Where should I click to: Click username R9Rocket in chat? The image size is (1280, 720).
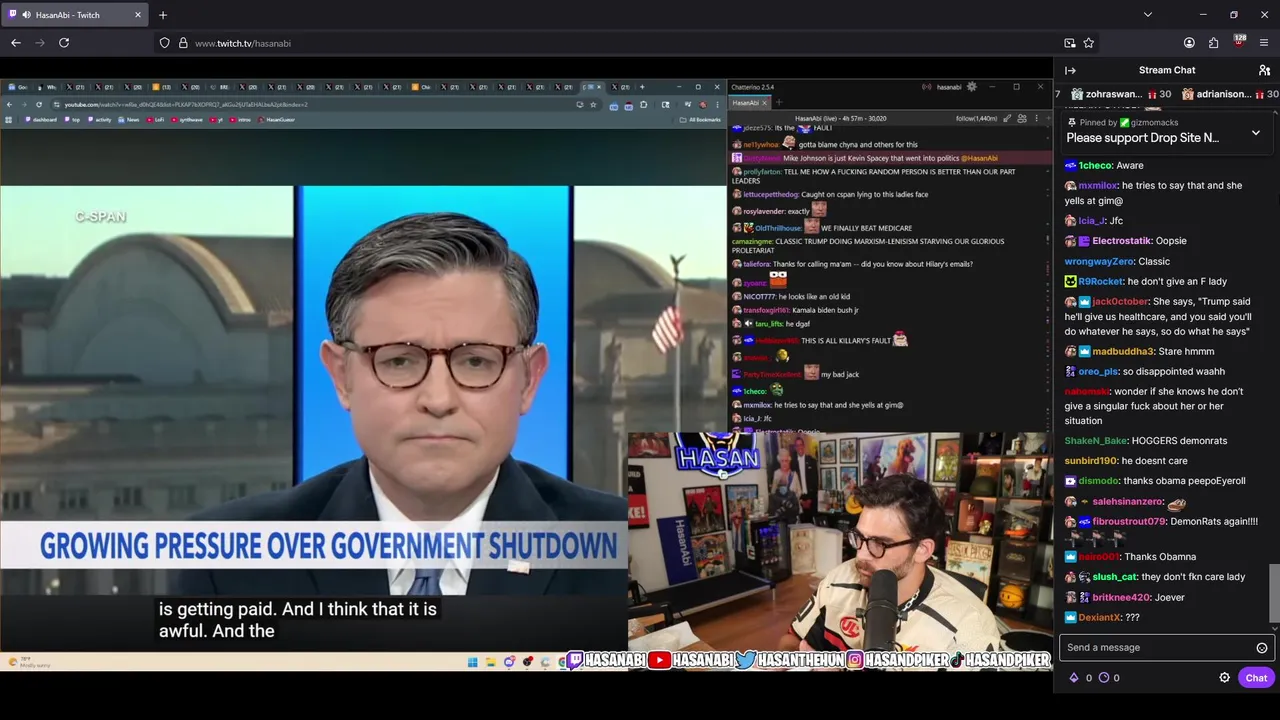coord(1100,282)
